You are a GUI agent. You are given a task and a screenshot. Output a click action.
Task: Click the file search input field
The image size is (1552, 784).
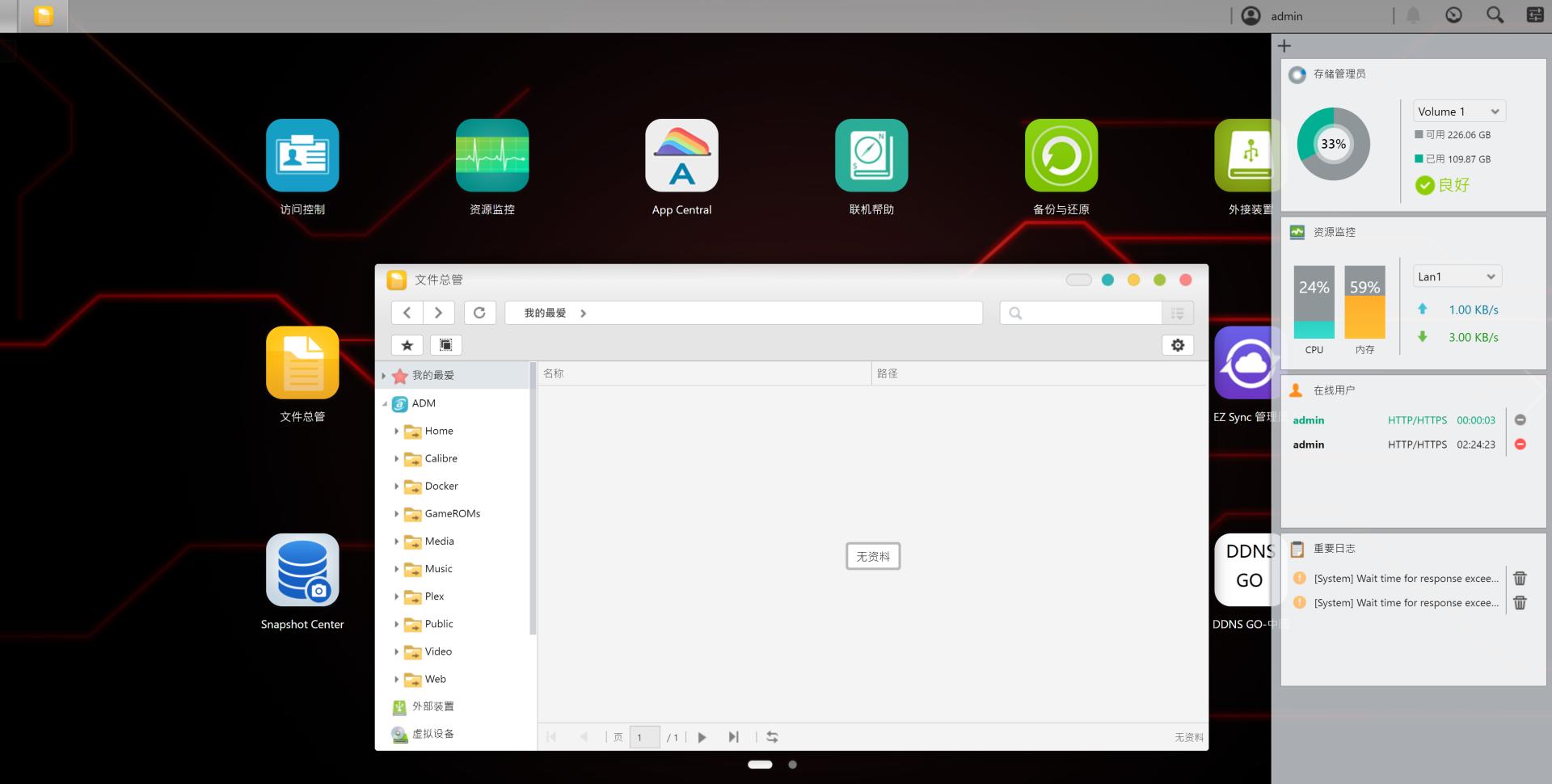[1082, 313]
